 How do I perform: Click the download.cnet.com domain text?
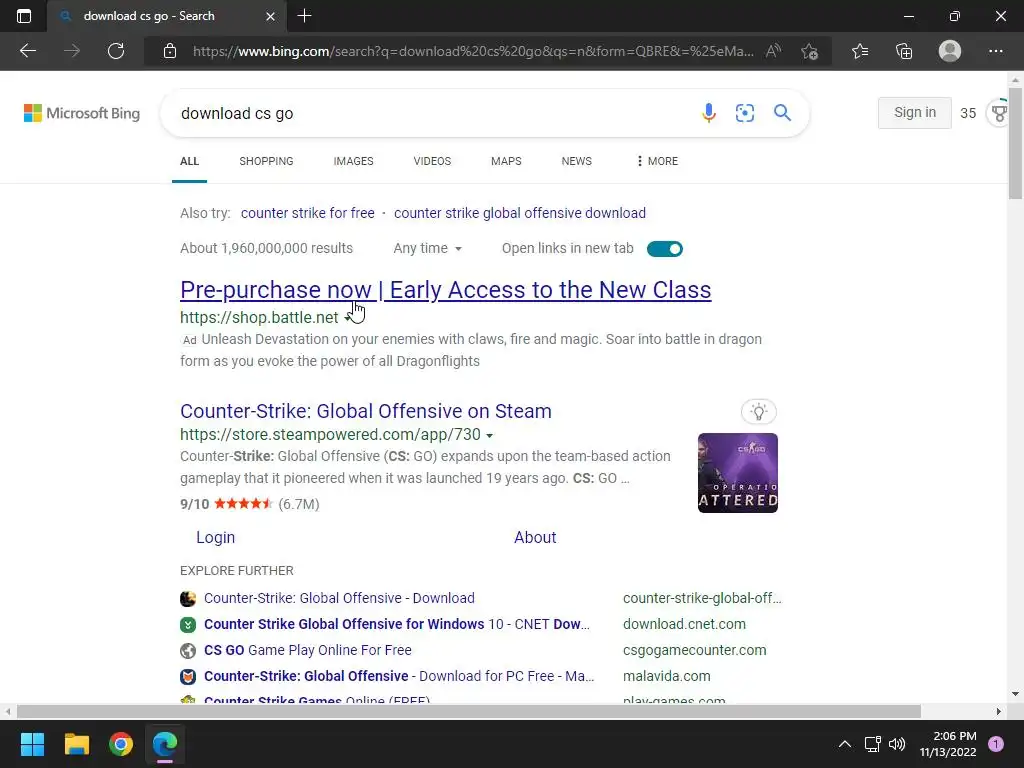(684, 624)
